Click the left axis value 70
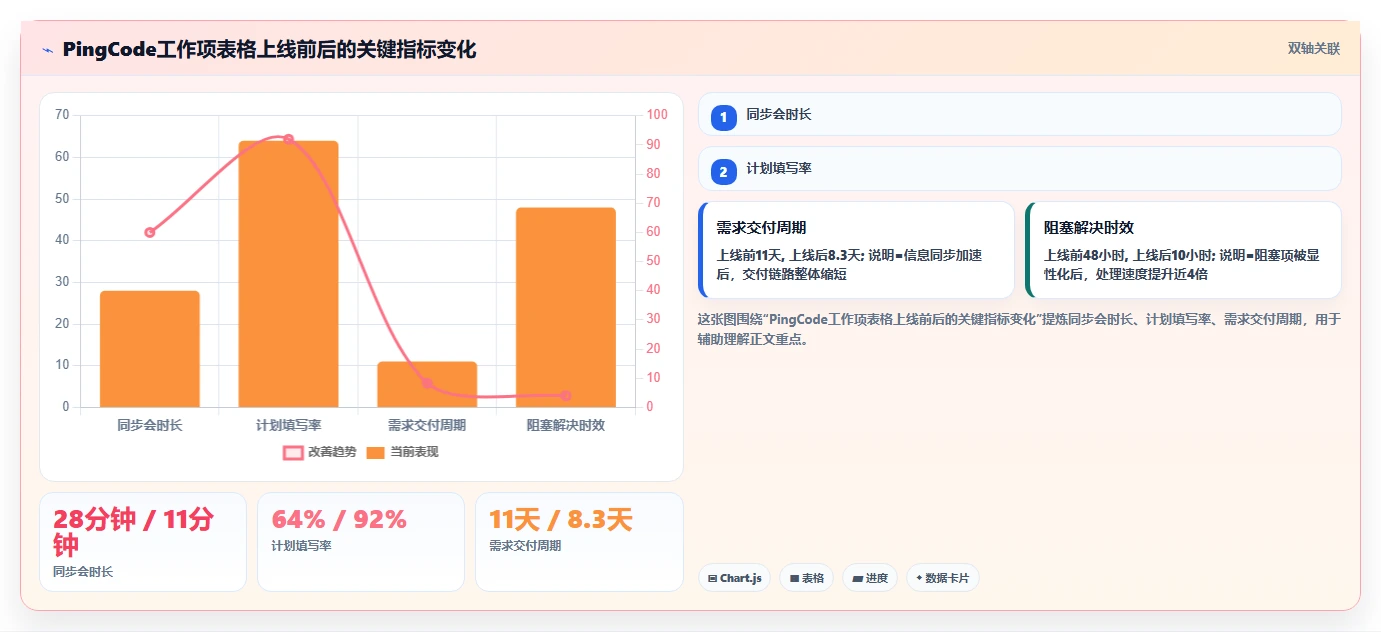The height and width of the screenshot is (632, 1381). (62, 115)
